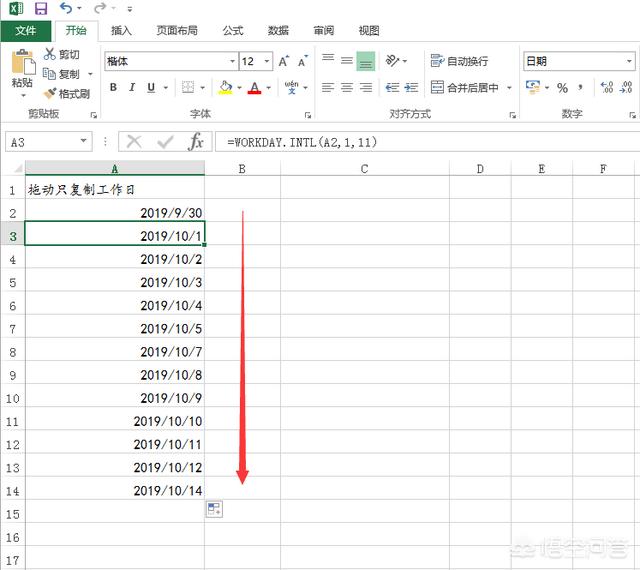Toggle Bold formatting
Viewport: 640px width, 570px height.
pos(113,88)
